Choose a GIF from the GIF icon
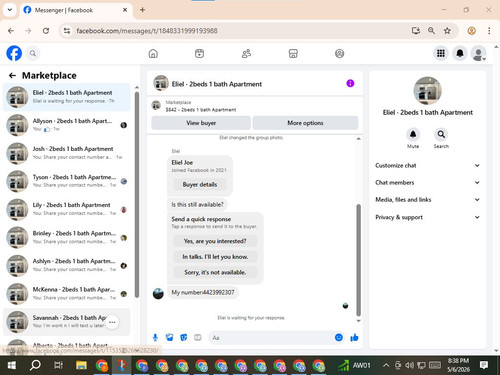Viewport: 500px width, 375px height. click(198, 338)
